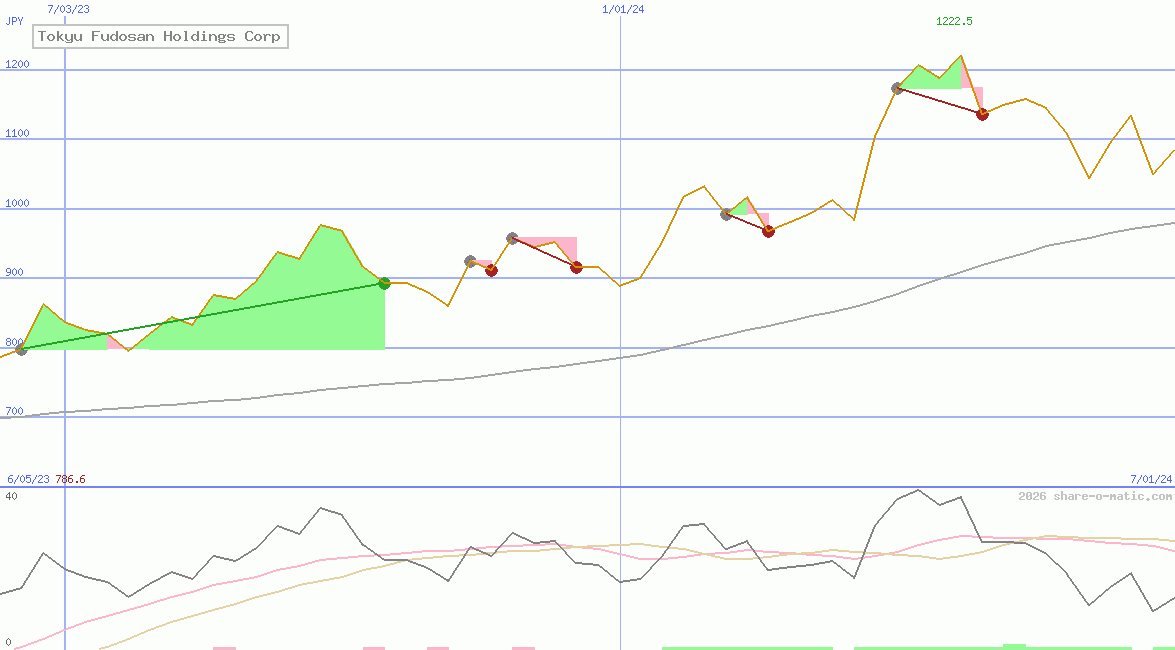Image resolution: width=1175 pixels, height=650 pixels.
Task: Click the red exit marker of the 1200-level trade
Action: [x=982, y=115]
